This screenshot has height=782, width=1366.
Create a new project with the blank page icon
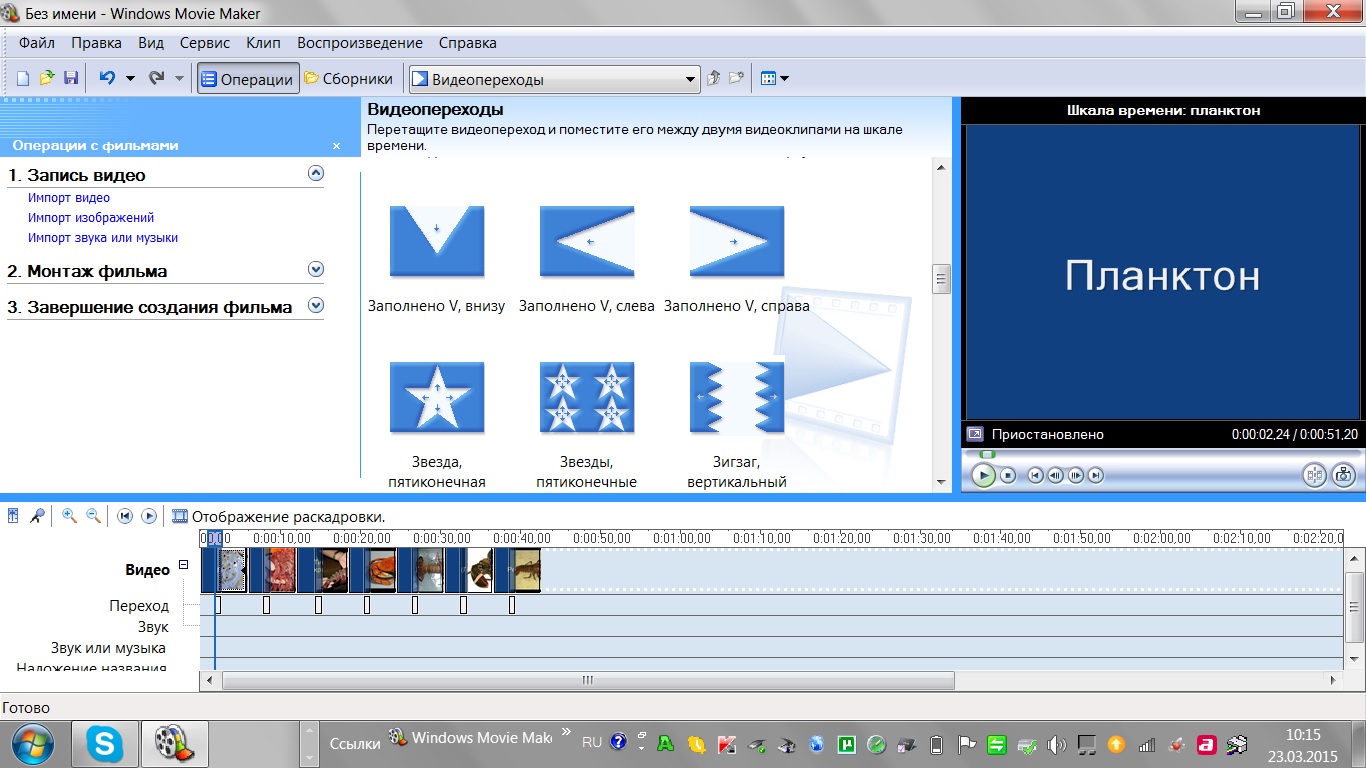23,78
